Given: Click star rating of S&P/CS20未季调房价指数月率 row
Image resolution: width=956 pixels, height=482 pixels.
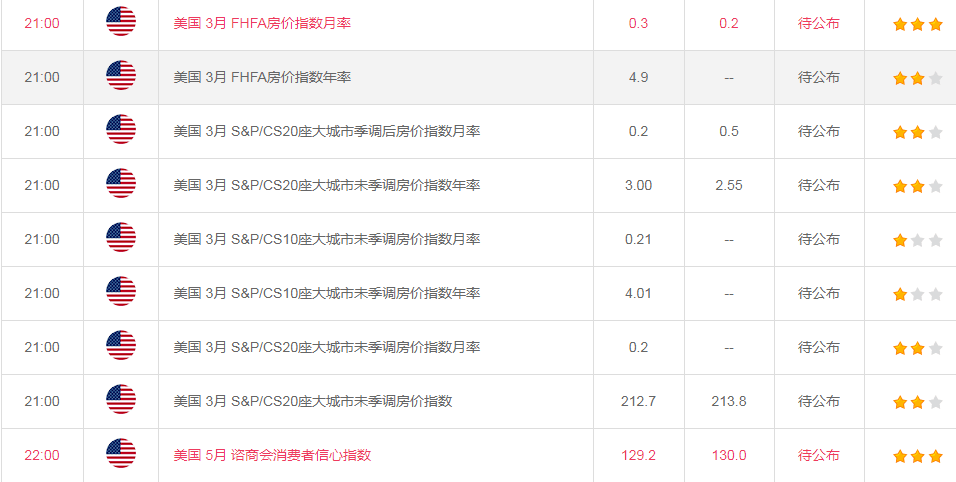Looking at the screenshot, I should pyautogui.click(x=918, y=348).
